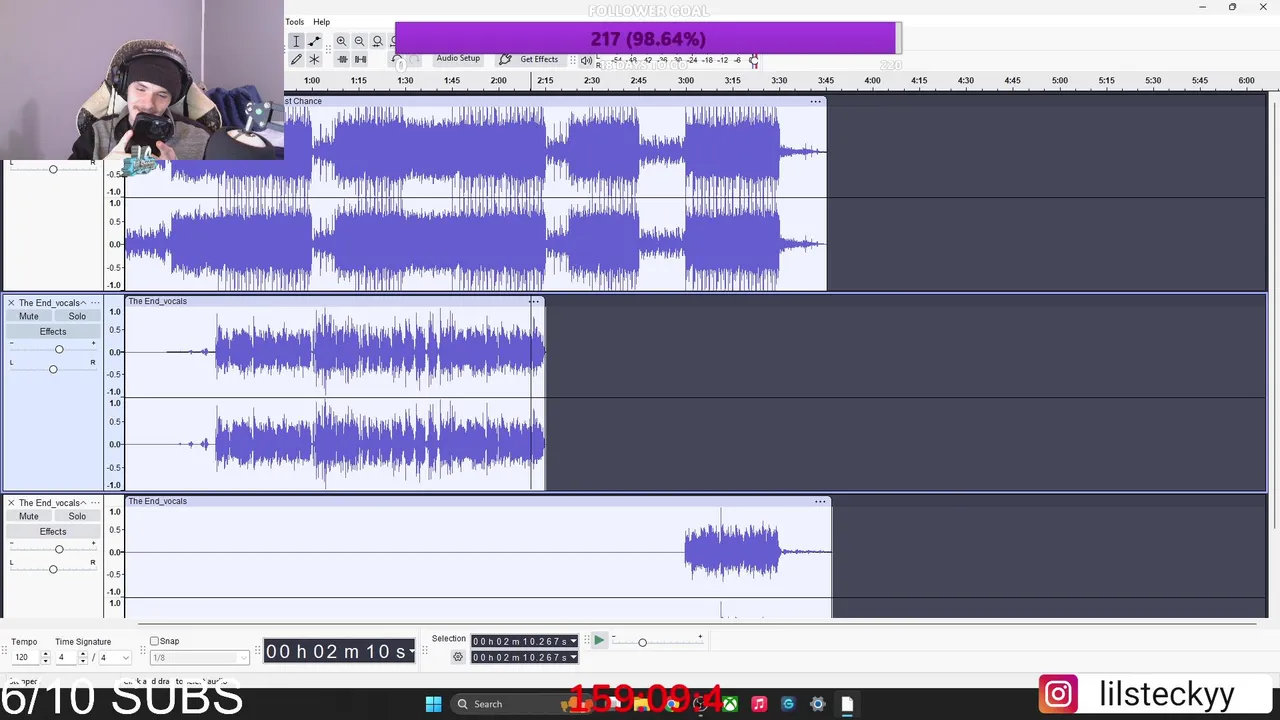Viewport: 1280px width, 720px height.
Task: Solo the bottom The End_vocals track
Action: (77, 516)
